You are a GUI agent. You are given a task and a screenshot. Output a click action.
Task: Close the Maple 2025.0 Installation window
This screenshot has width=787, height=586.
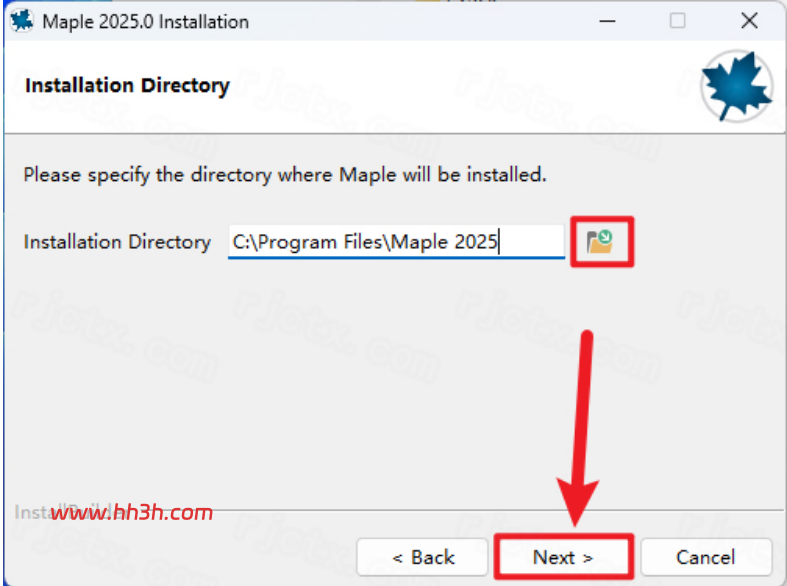pyautogui.click(x=749, y=21)
